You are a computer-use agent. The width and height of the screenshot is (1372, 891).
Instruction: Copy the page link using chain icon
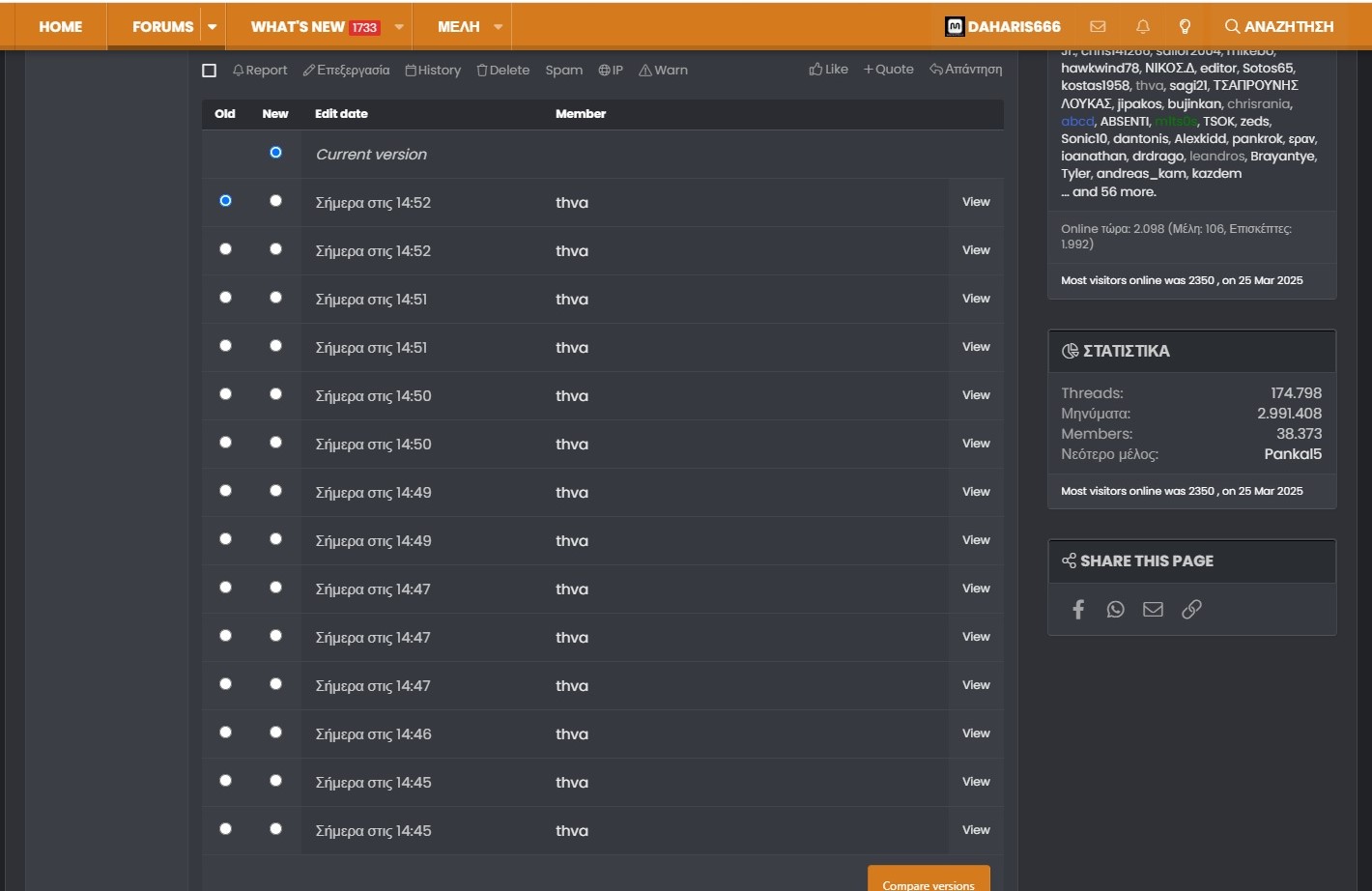tap(1191, 609)
